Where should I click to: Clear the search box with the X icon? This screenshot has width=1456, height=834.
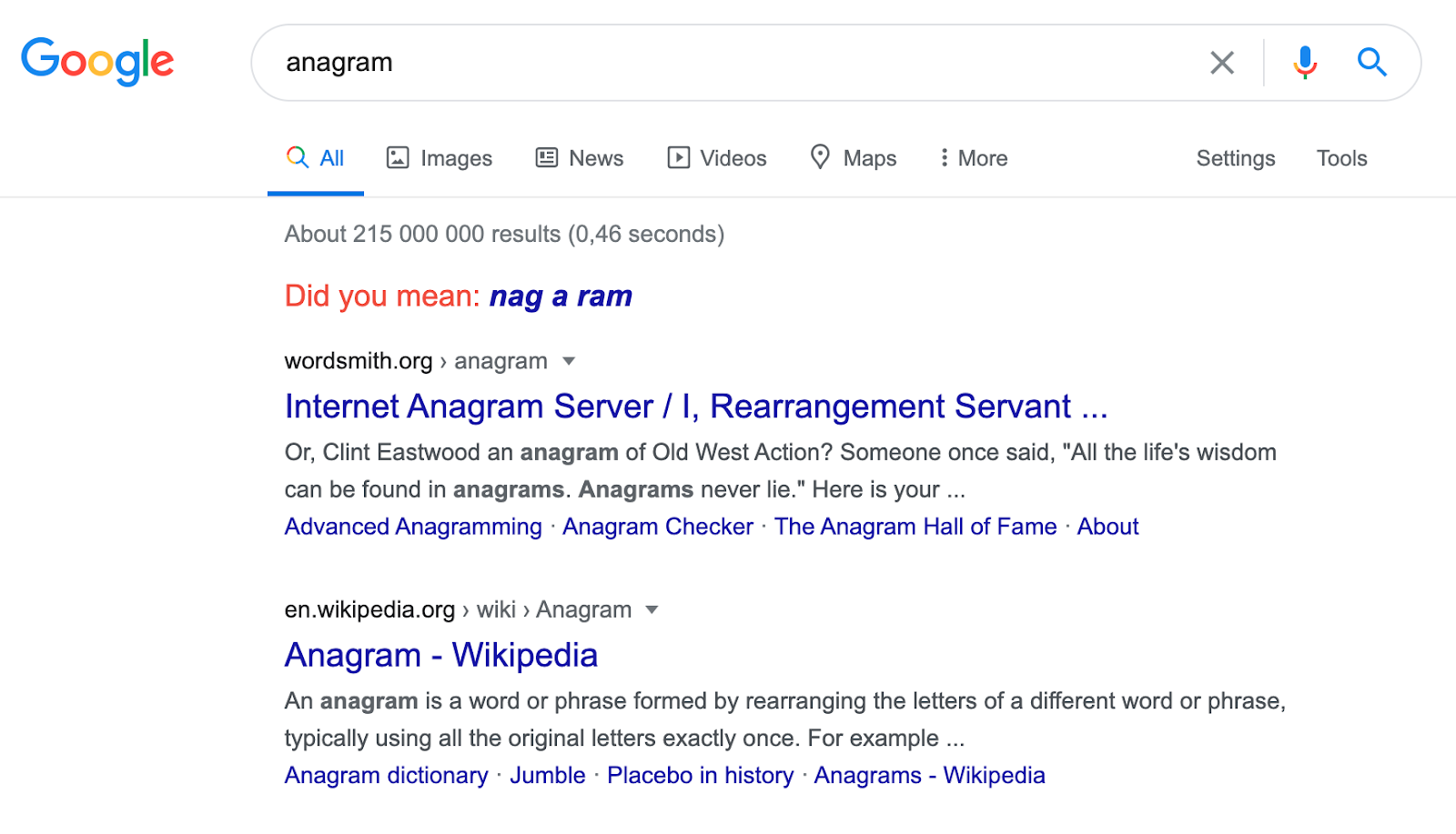click(x=1222, y=63)
